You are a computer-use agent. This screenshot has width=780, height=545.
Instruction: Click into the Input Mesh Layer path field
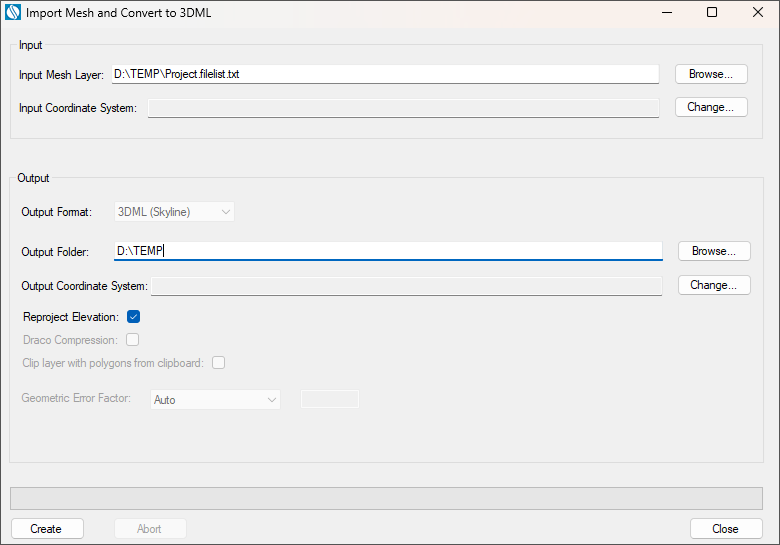[385, 74]
